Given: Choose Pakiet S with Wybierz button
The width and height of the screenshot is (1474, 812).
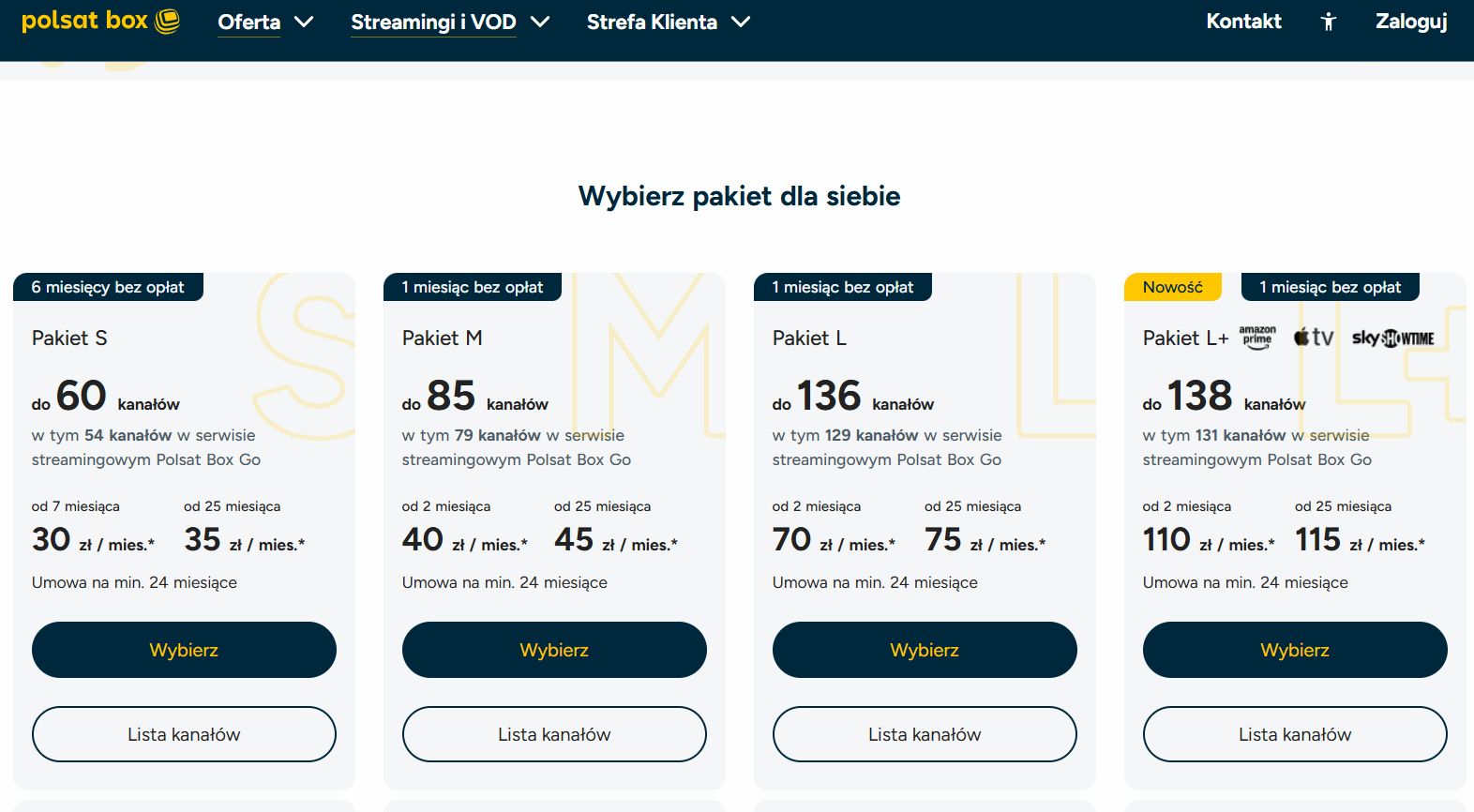Looking at the screenshot, I should click(x=184, y=650).
